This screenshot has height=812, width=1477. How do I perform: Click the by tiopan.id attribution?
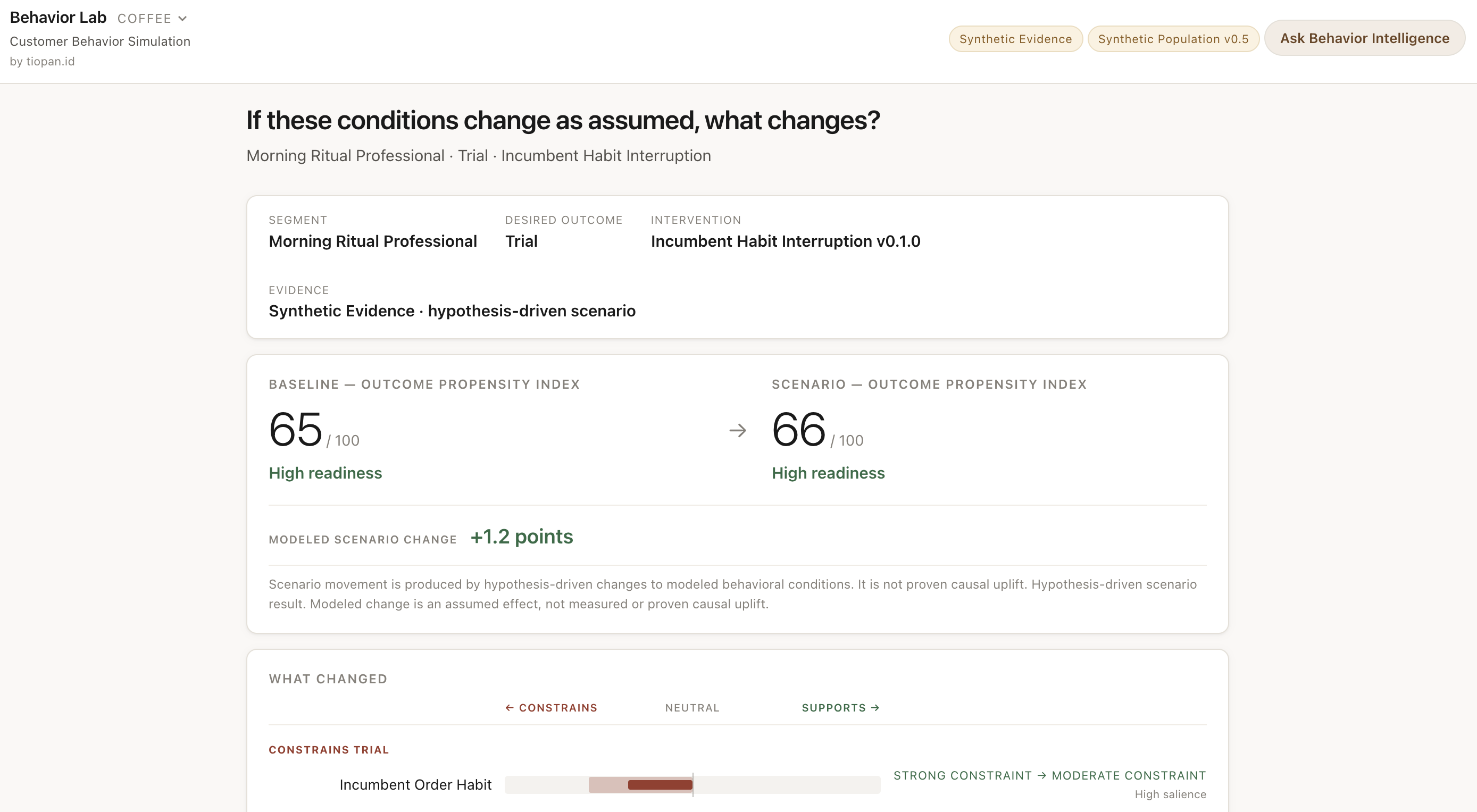[43, 61]
